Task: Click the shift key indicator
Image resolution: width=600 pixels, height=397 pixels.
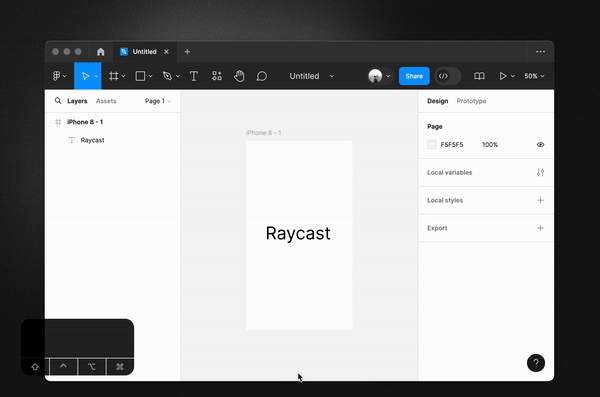Action: [x=35, y=367]
